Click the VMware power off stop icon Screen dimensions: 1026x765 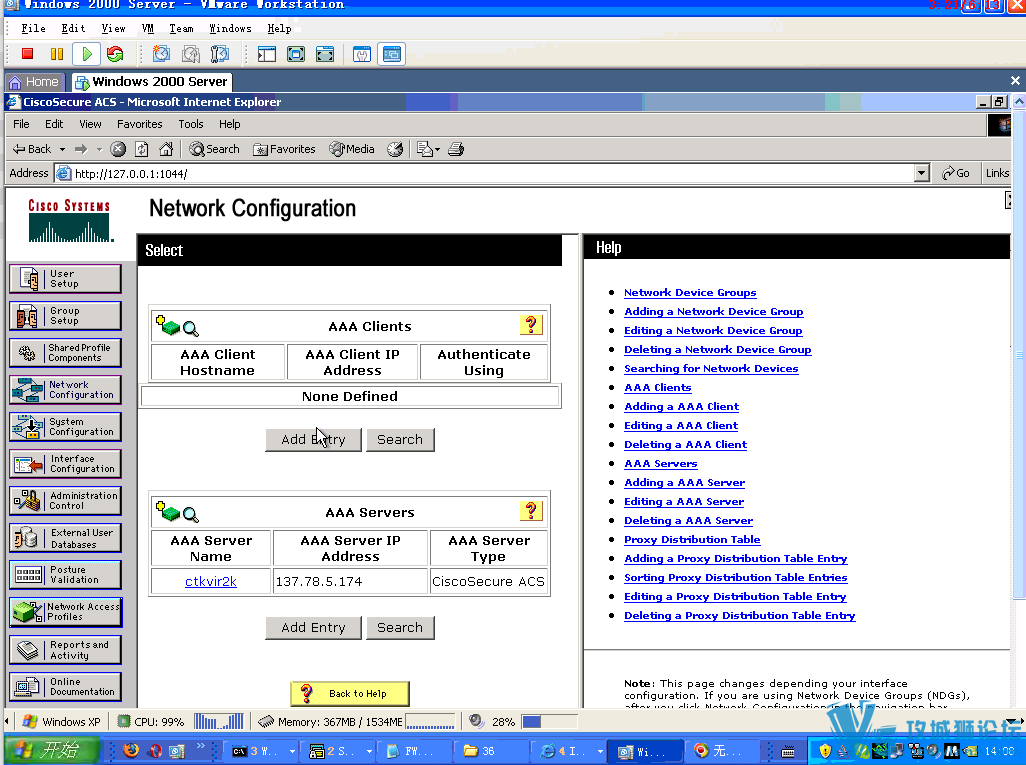(x=27, y=54)
